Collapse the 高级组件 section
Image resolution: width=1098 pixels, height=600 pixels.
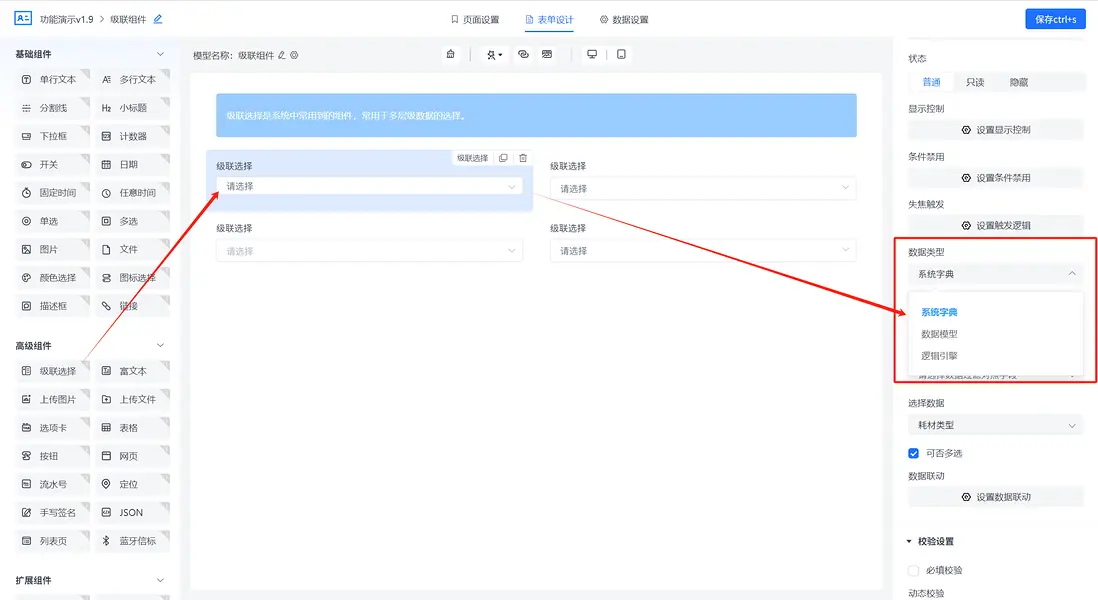click(160, 345)
